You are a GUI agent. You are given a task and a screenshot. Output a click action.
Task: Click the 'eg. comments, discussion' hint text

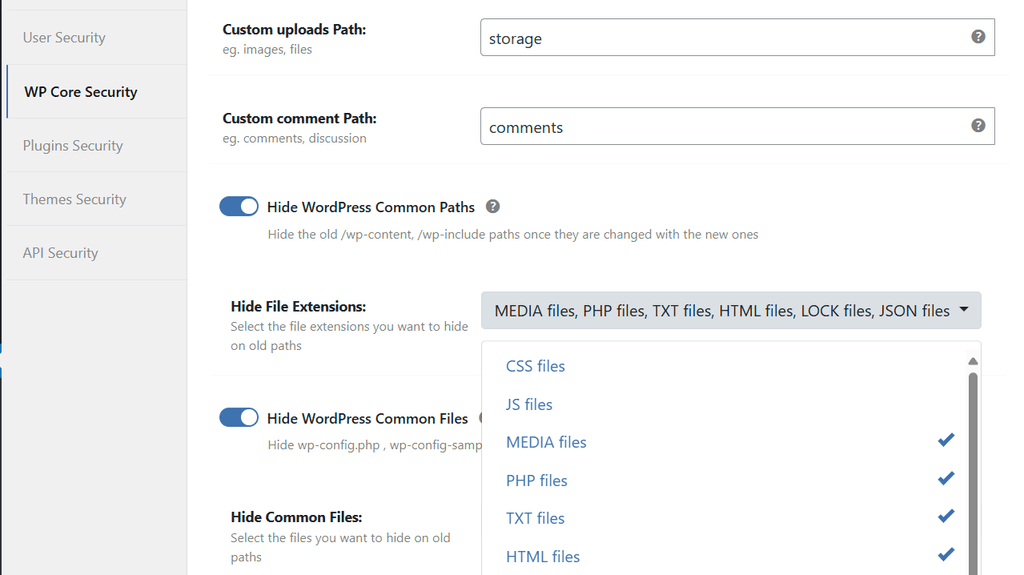(295, 139)
